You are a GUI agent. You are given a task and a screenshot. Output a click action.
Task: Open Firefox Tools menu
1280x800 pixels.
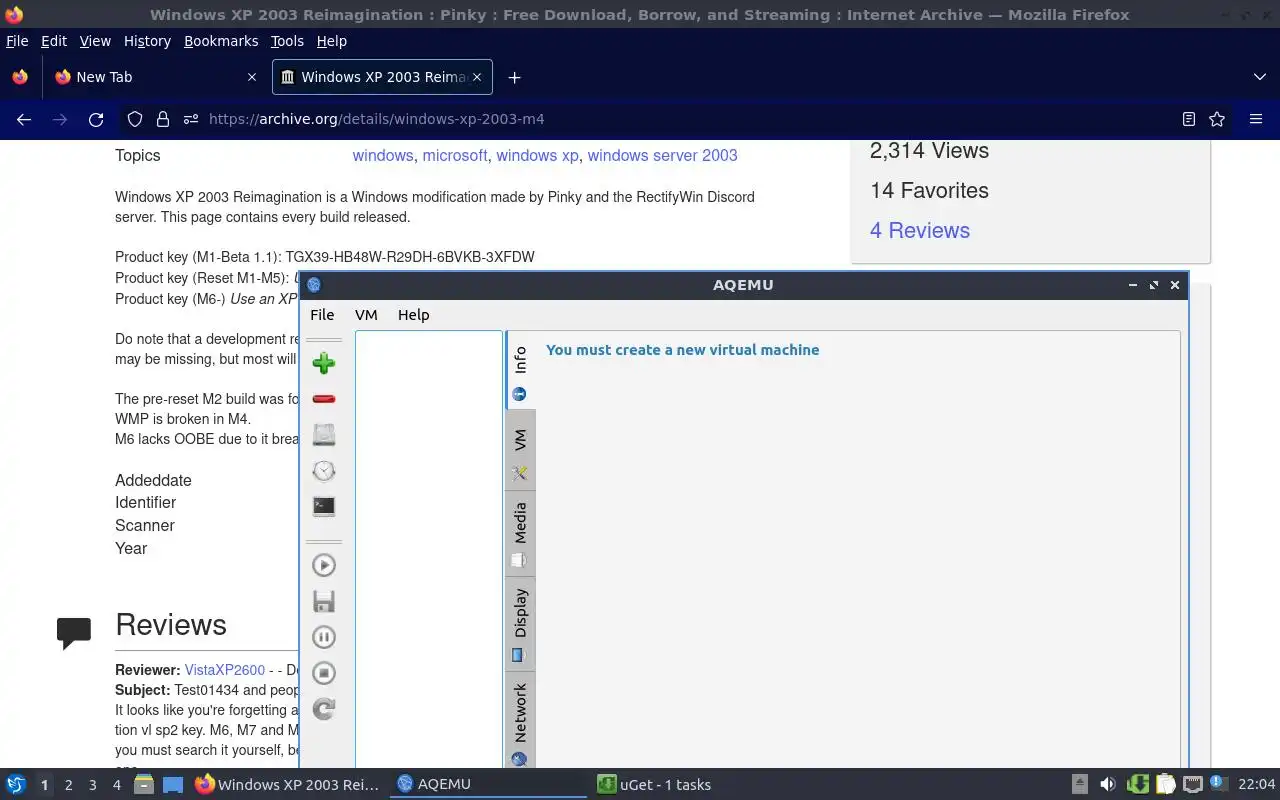pyautogui.click(x=287, y=41)
